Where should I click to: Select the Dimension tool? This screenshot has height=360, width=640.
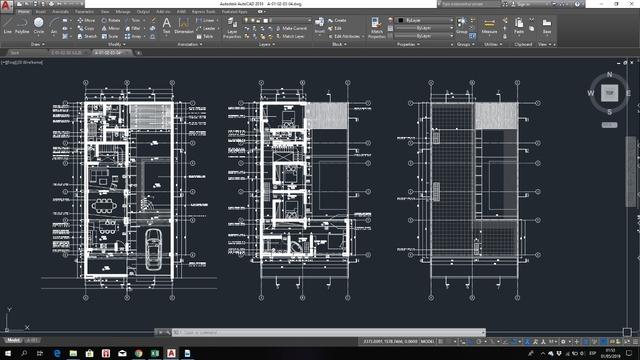184,25
